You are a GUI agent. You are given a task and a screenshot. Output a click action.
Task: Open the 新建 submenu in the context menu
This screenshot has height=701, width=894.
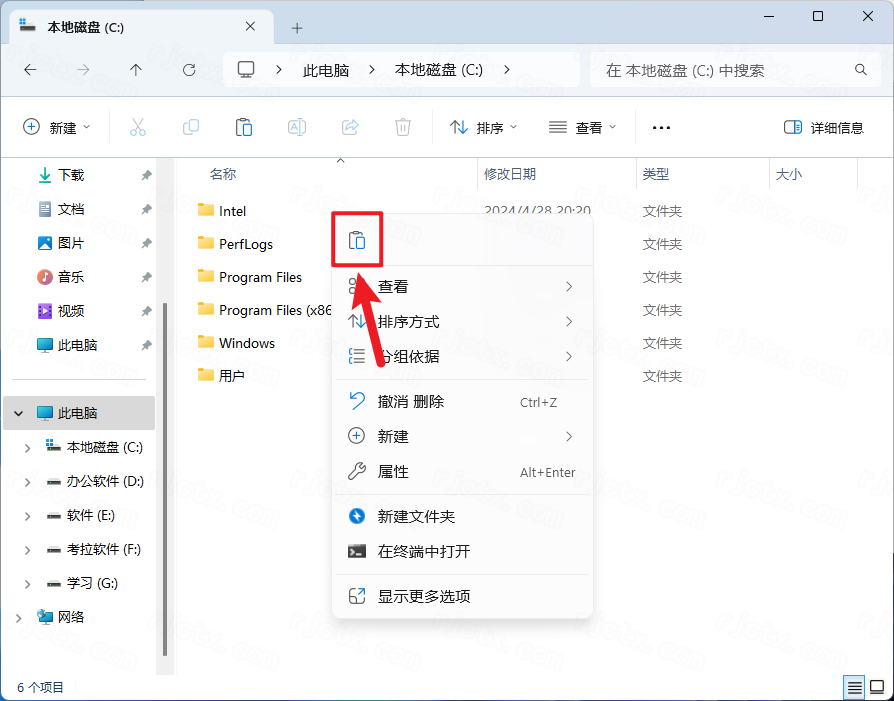click(462, 436)
